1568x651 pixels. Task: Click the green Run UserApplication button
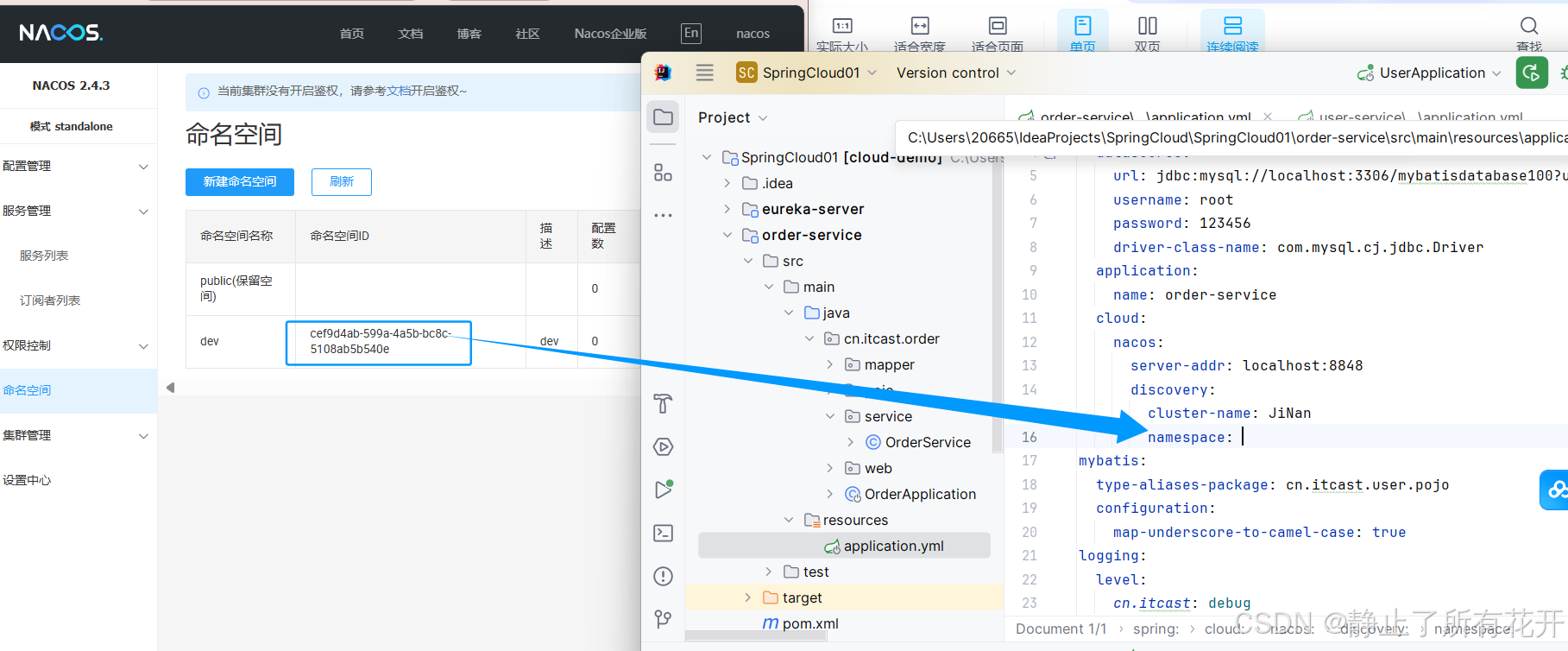pos(1532,73)
